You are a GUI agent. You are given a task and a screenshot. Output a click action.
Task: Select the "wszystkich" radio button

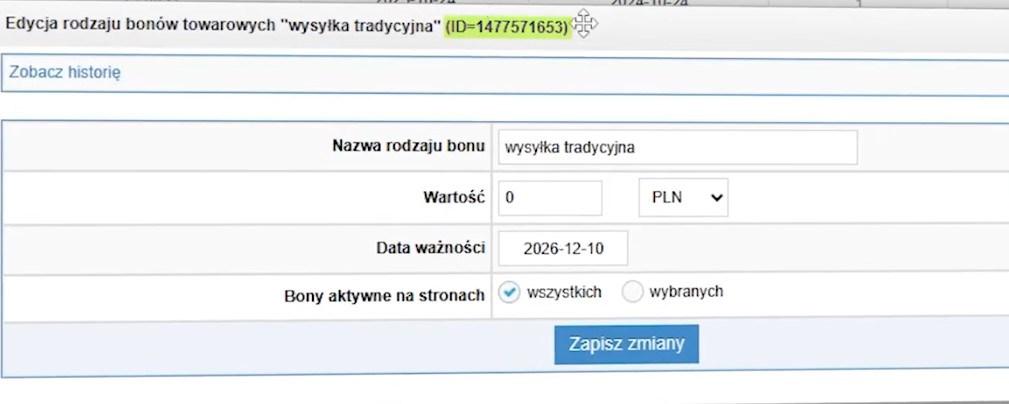(509, 292)
